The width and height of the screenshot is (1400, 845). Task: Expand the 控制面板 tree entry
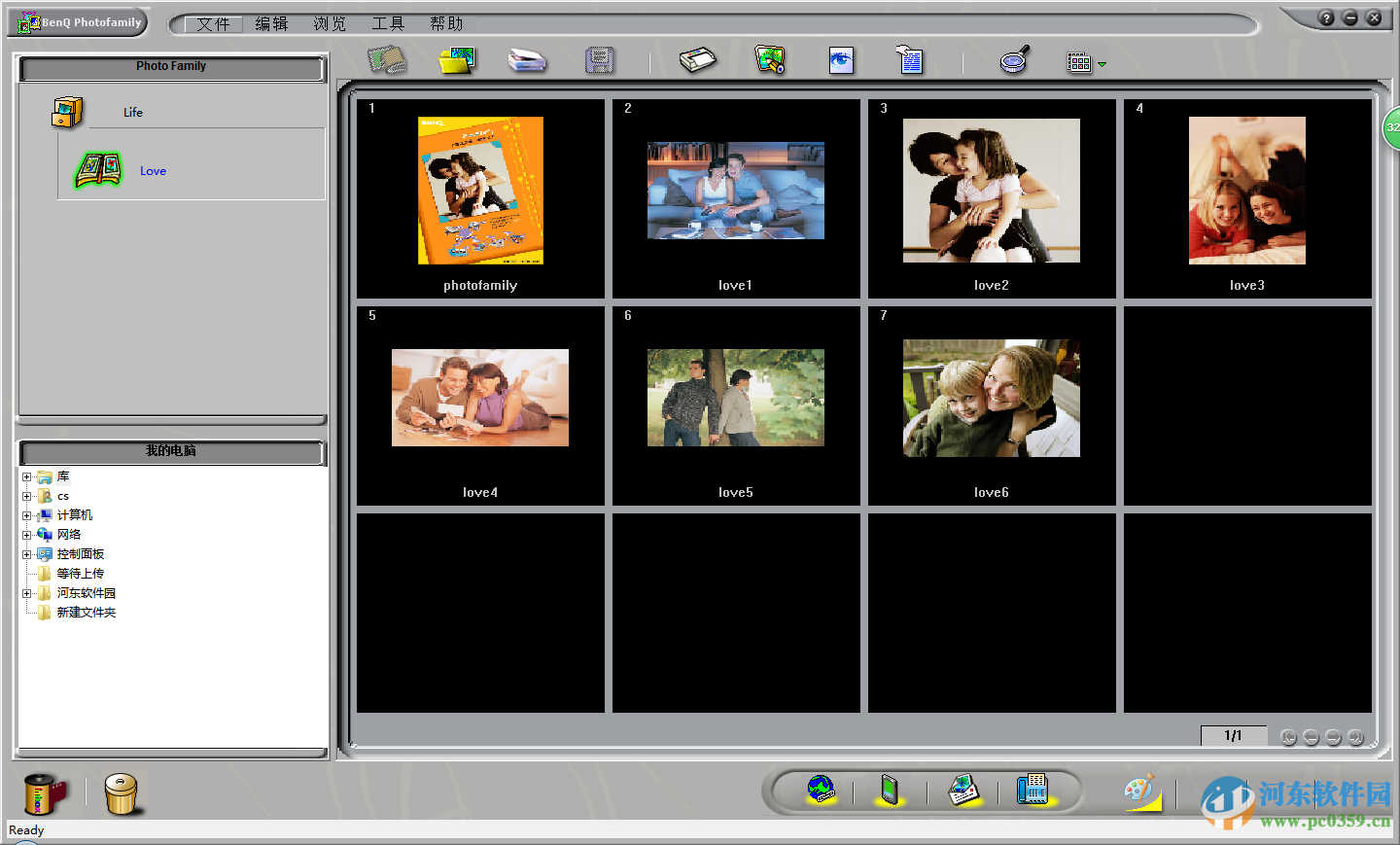click(27, 554)
